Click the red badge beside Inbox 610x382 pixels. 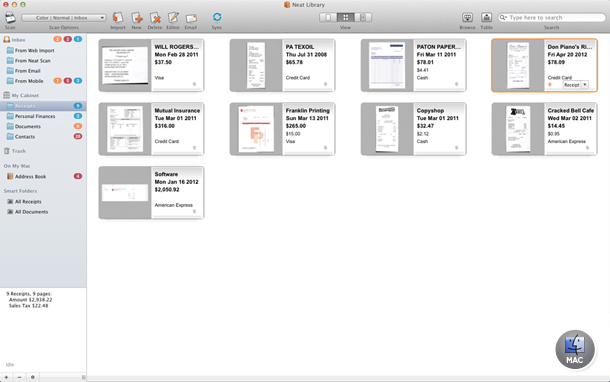(68, 39)
